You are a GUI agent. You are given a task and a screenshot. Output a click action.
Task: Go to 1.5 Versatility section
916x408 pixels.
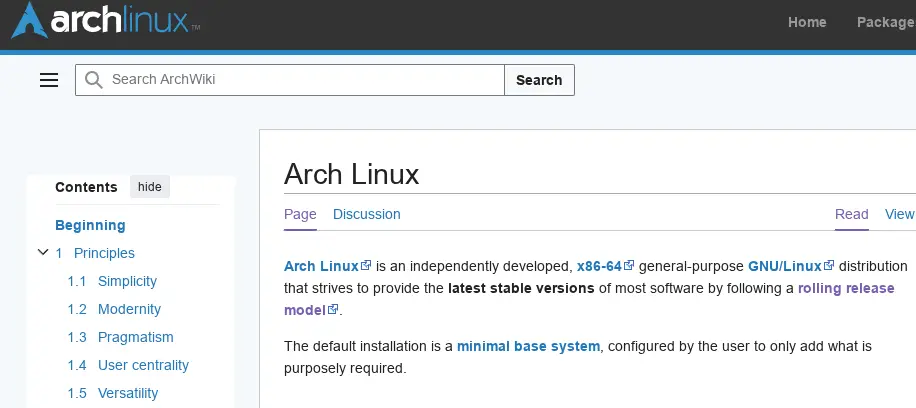(x=113, y=393)
